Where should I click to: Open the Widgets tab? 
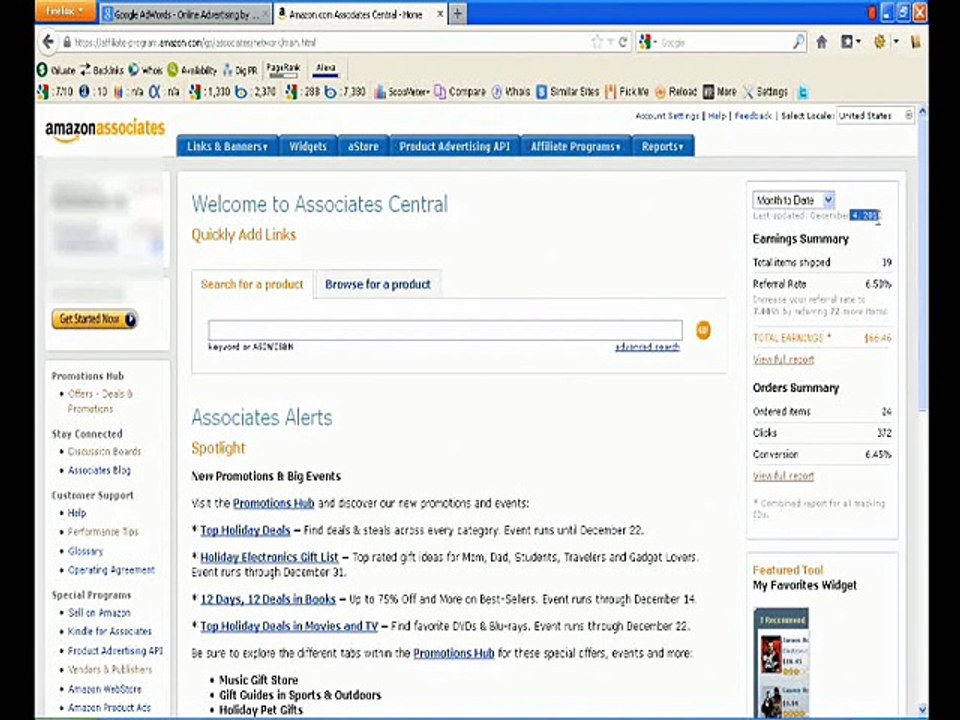[307, 146]
